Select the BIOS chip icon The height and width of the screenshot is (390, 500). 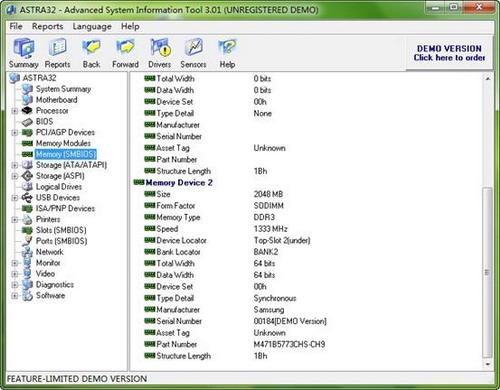pyautogui.click(x=27, y=122)
